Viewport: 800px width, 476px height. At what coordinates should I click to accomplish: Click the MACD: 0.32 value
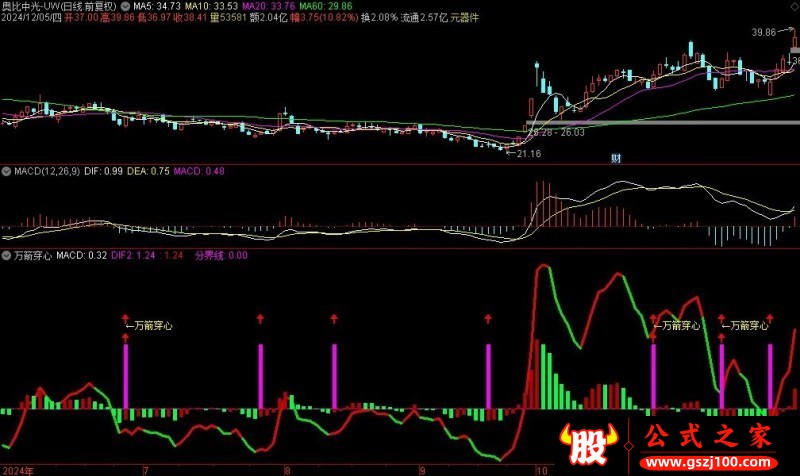tap(82, 256)
